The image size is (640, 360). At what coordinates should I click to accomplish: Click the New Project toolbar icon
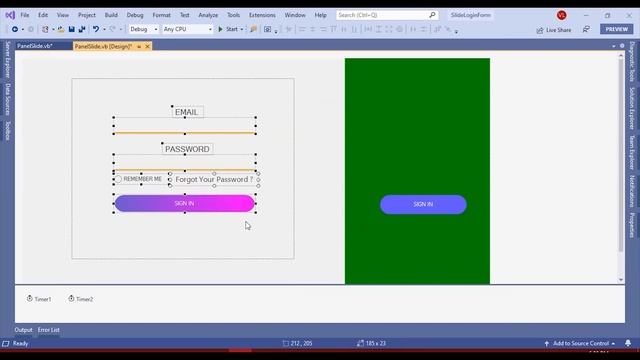pos(45,29)
